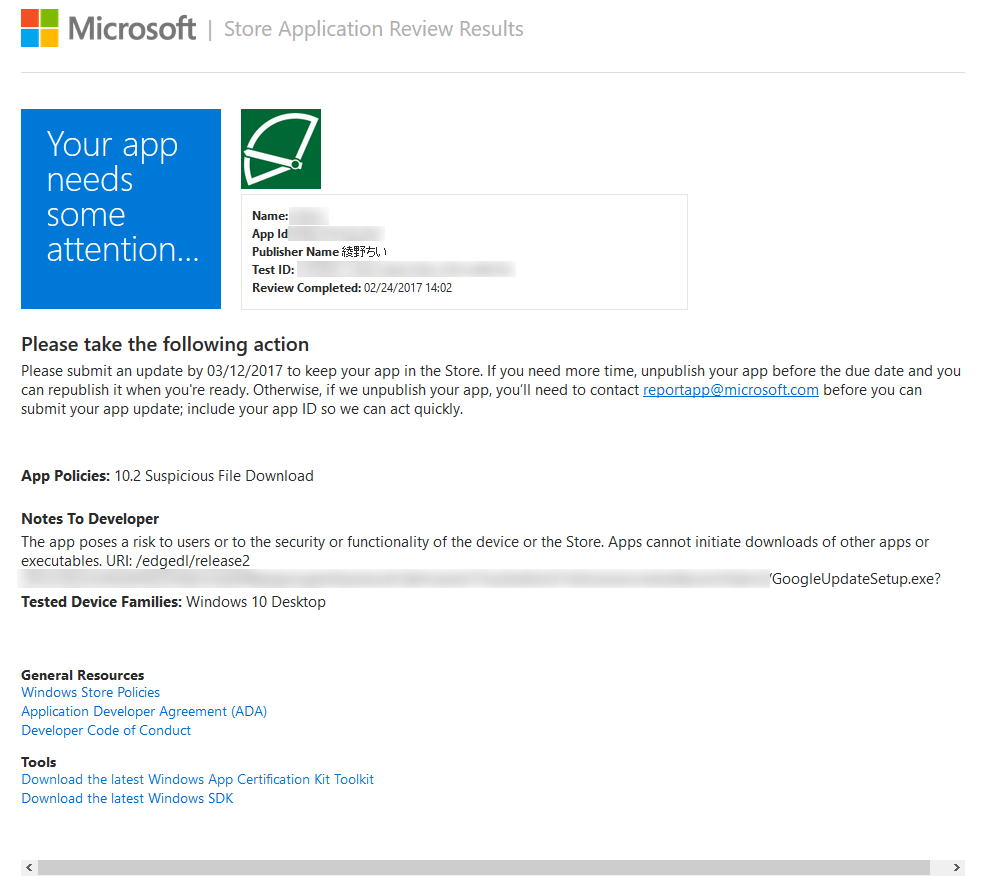Screen dimensions: 991x889
Task: Download the latest Windows App Certification Kit Toolkit
Action: click(197, 780)
